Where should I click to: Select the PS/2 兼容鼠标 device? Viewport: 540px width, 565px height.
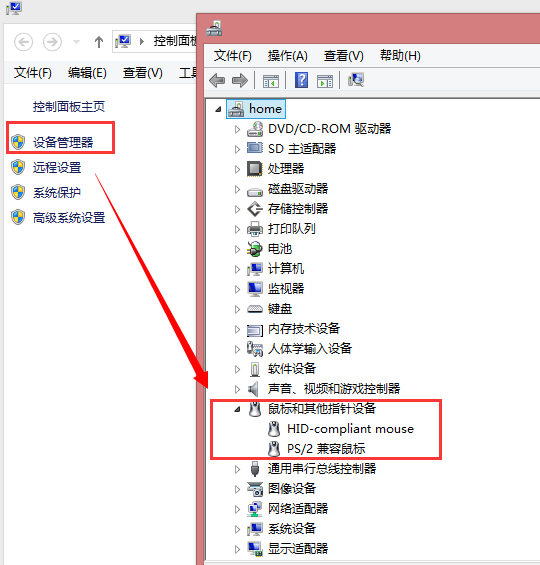pyautogui.click(x=326, y=449)
